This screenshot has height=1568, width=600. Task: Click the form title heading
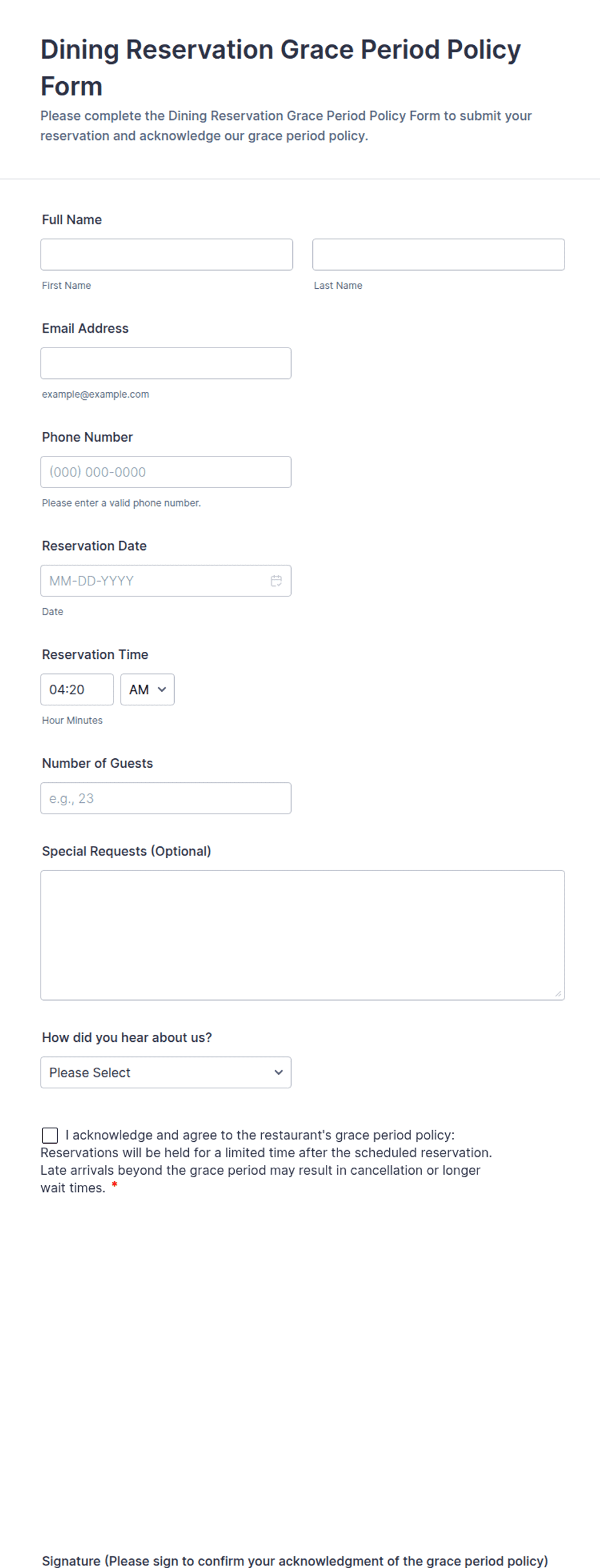(281, 68)
